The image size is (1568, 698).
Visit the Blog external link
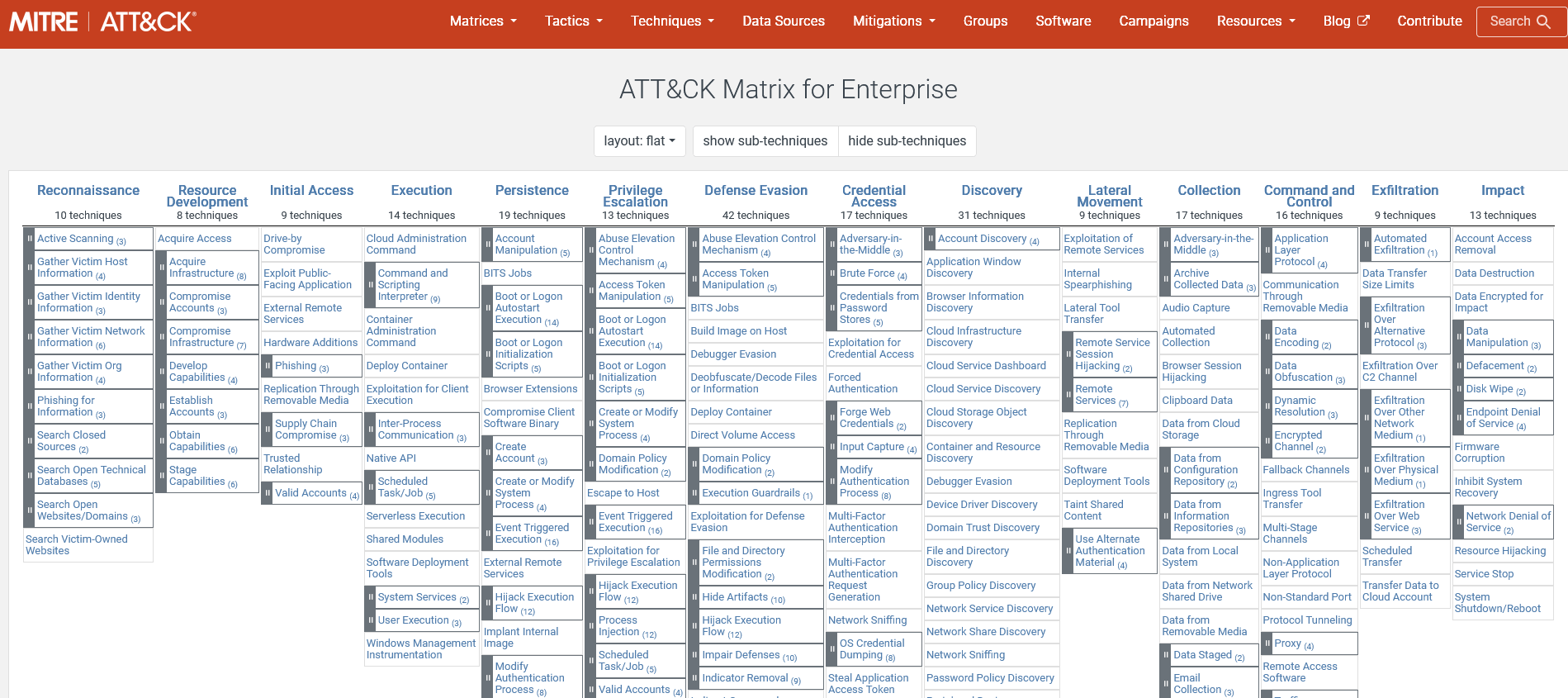click(x=1346, y=21)
